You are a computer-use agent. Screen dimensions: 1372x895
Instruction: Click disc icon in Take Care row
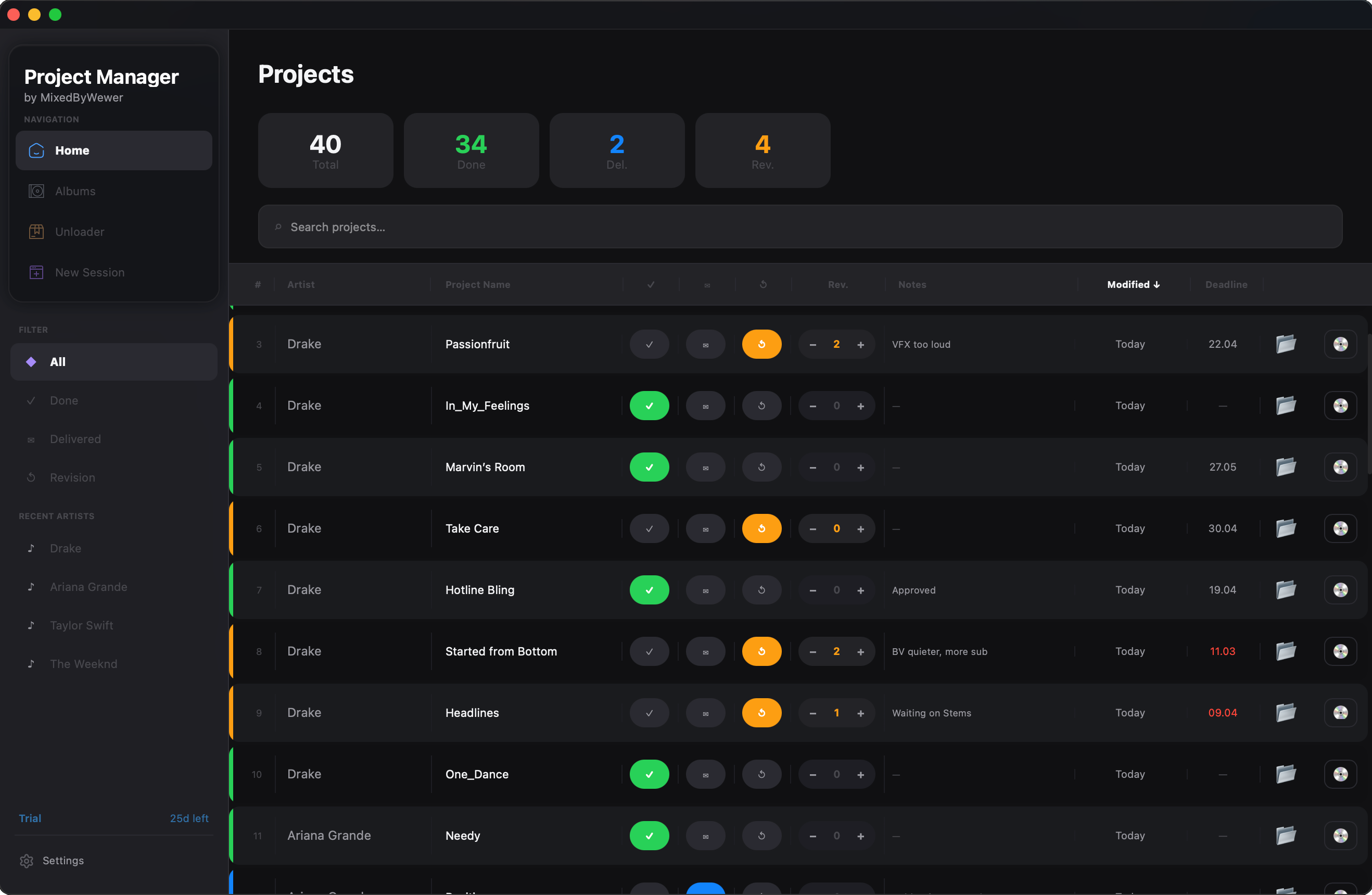1340,528
